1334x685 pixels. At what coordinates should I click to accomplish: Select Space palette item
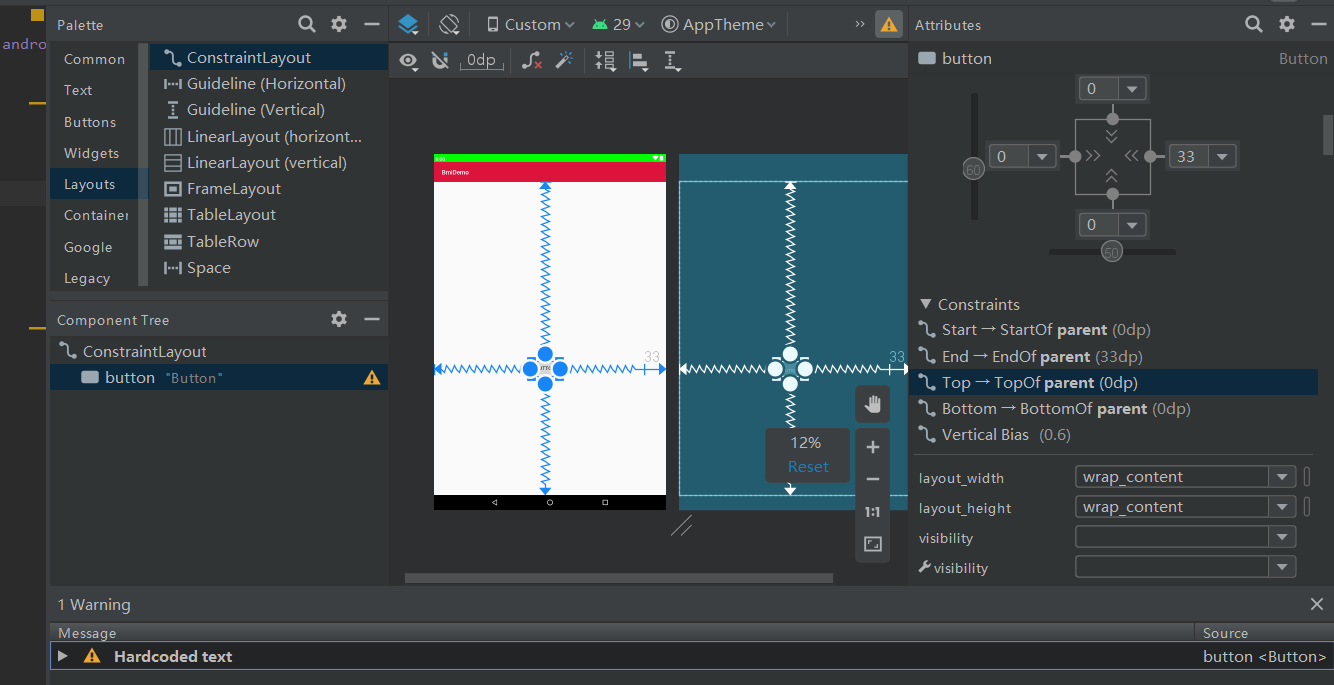pos(268,268)
